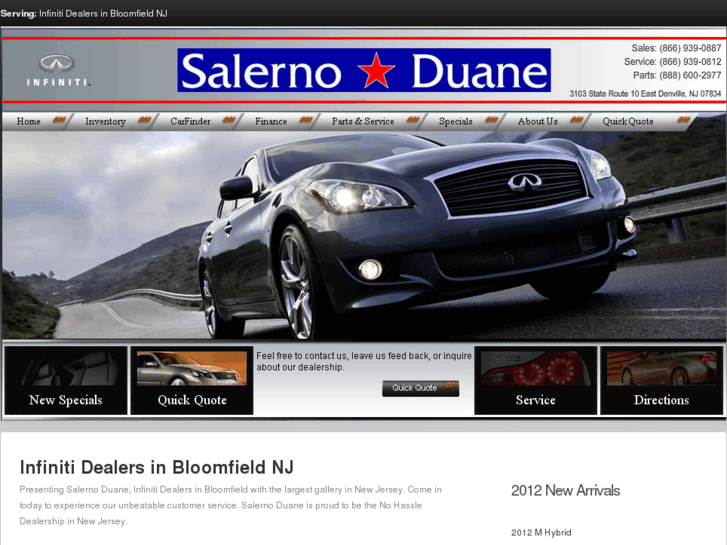This screenshot has width=727, height=545.
Task: Click the 'Presenting Salerno Duane' paragraph
Action: coord(230,505)
